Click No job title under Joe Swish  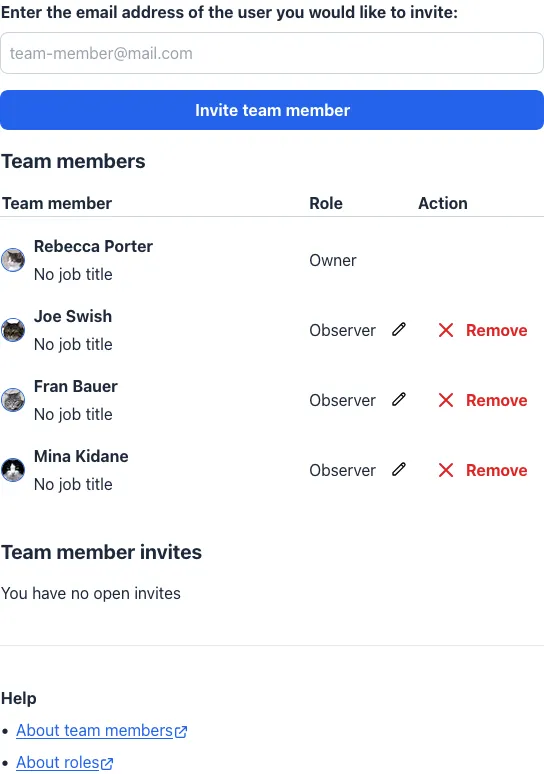[73, 345]
